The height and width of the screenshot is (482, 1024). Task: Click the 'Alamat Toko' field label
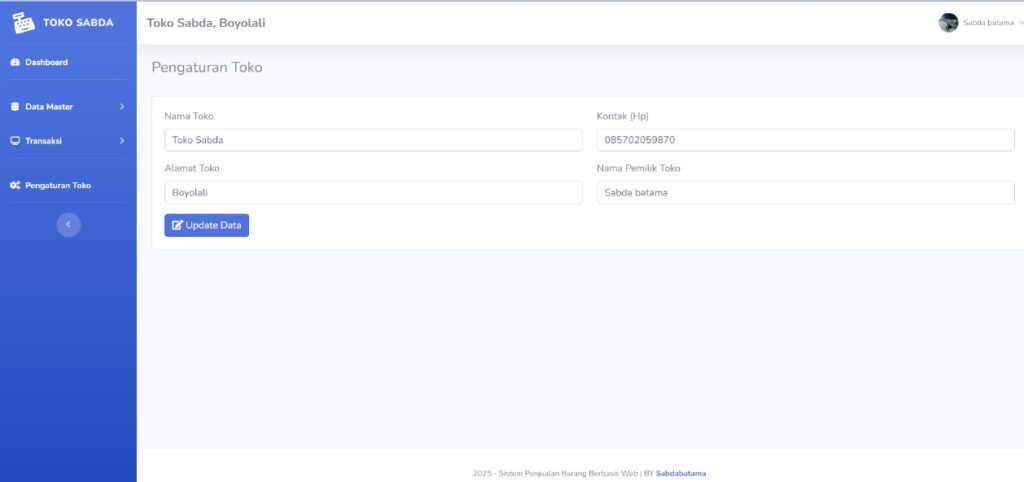point(192,169)
